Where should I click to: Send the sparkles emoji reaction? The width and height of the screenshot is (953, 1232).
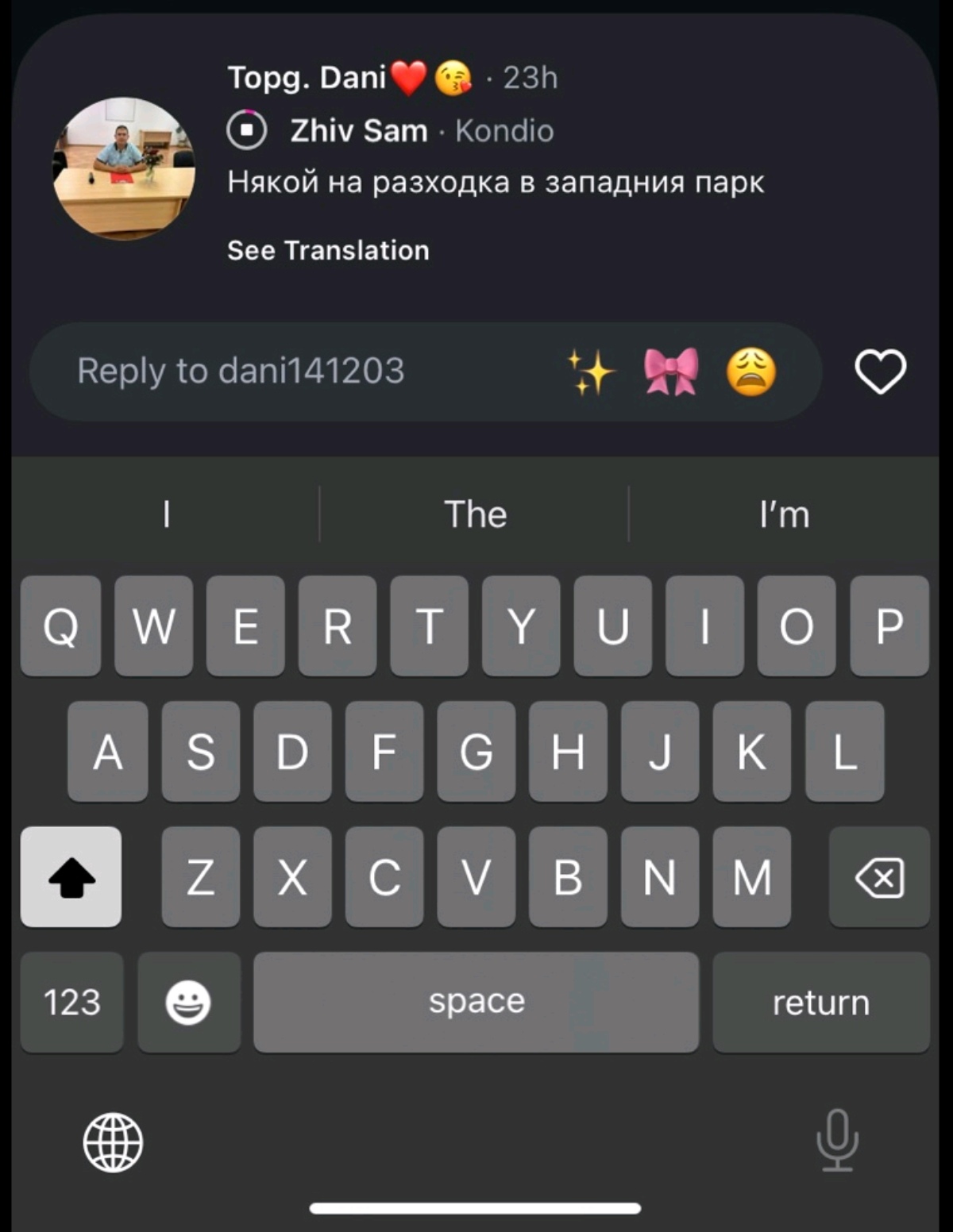591,372
